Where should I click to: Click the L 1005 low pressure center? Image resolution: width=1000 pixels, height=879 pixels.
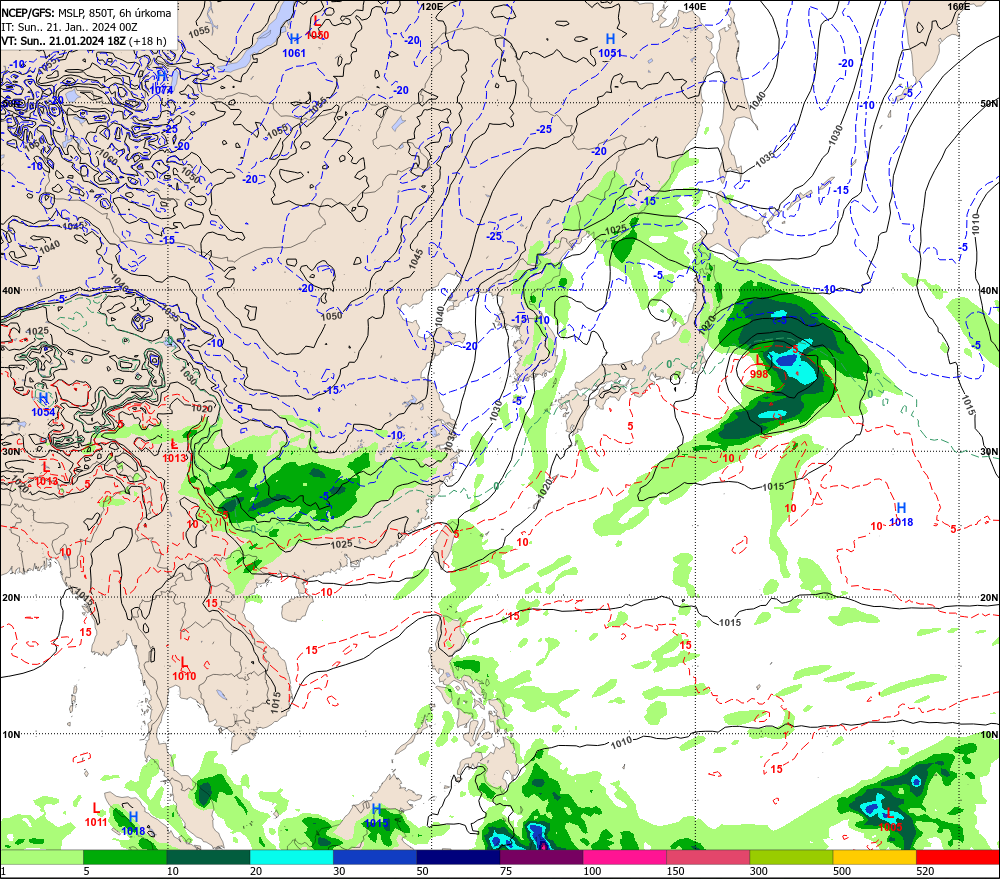pyautogui.click(x=890, y=820)
